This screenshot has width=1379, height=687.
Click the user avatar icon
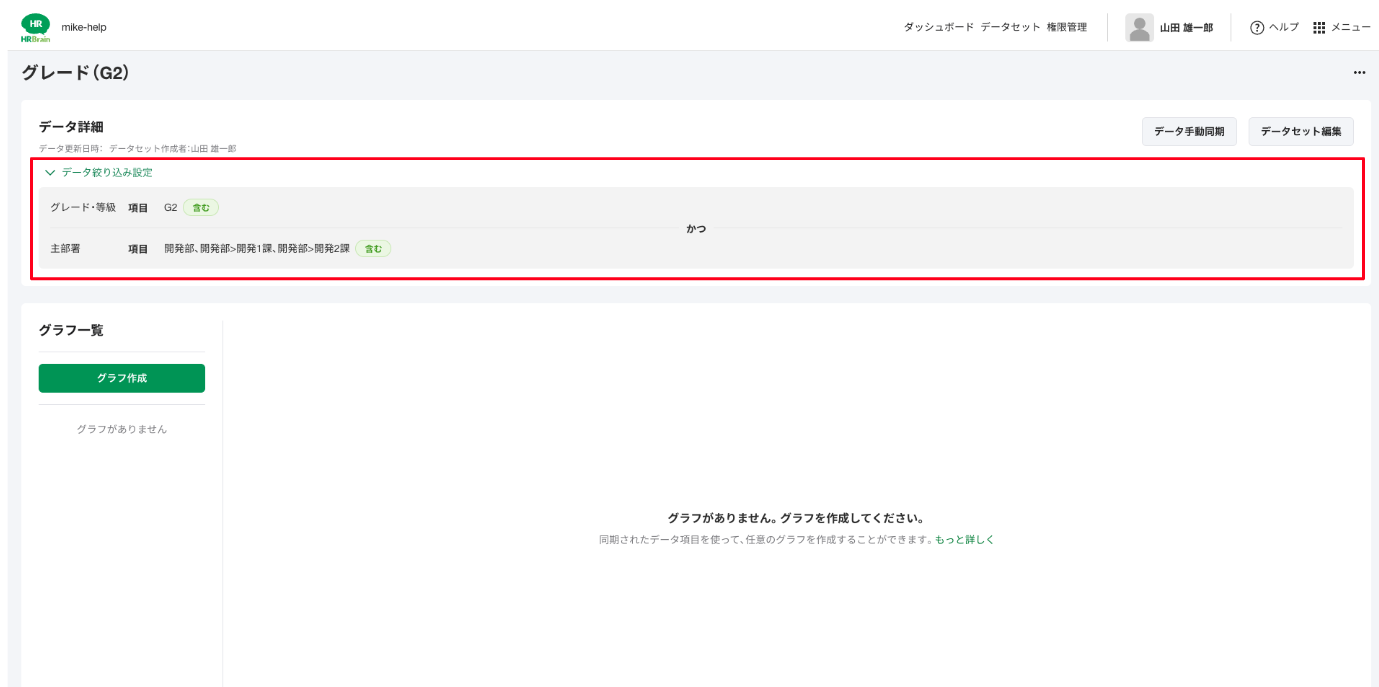point(1139,28)
